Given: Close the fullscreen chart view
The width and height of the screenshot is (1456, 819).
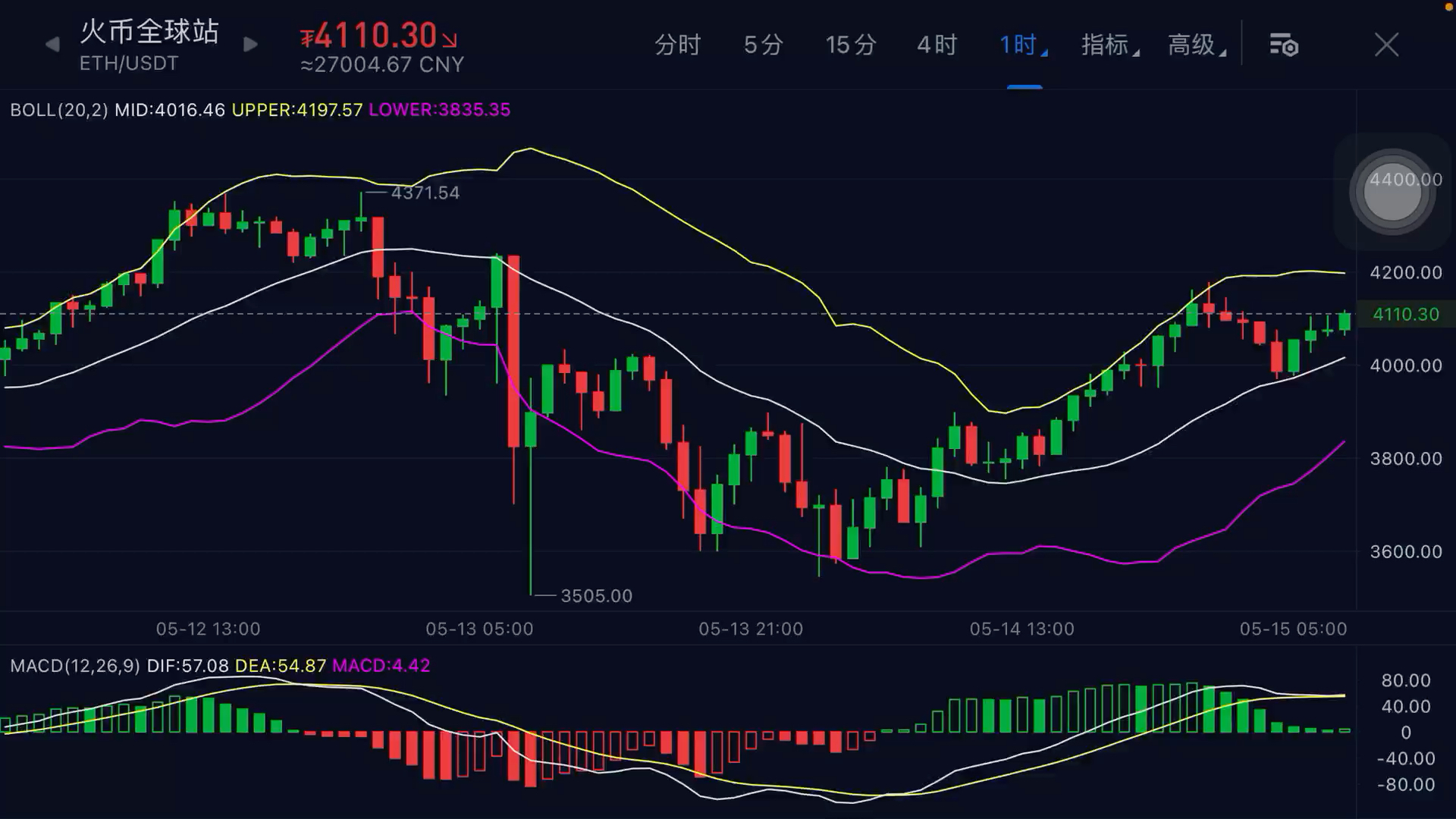Looking at the screenshot, I should [x=1386, y=45].
